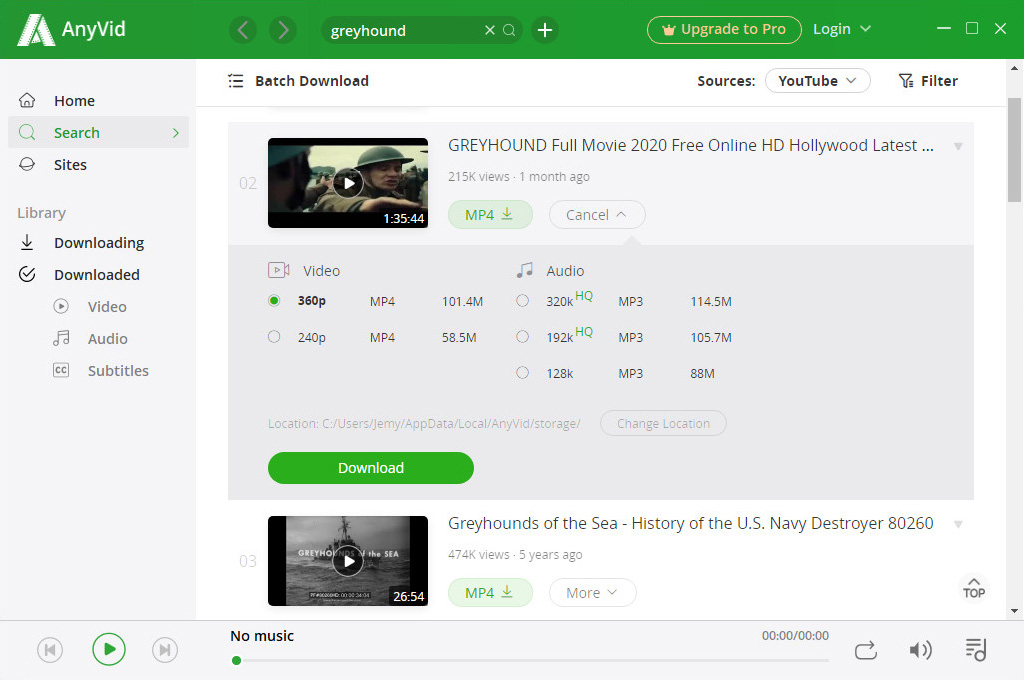Open the Login dropdown menu
The image size is (1024, 680).
click(x=841, y=29)
